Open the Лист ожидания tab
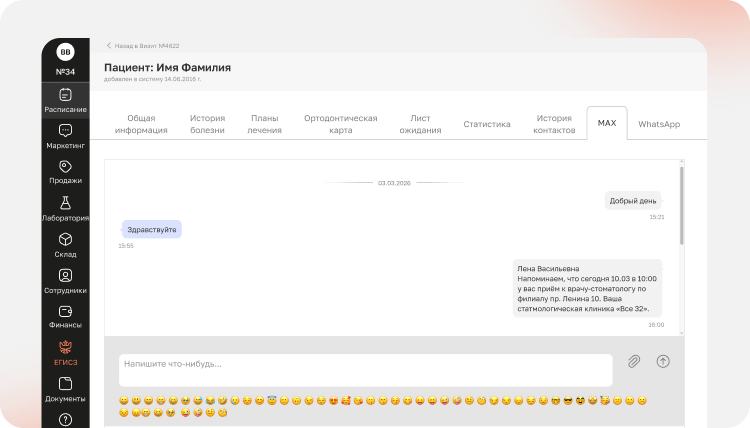This screenshot has height=428, width=750. click(420, 124)
